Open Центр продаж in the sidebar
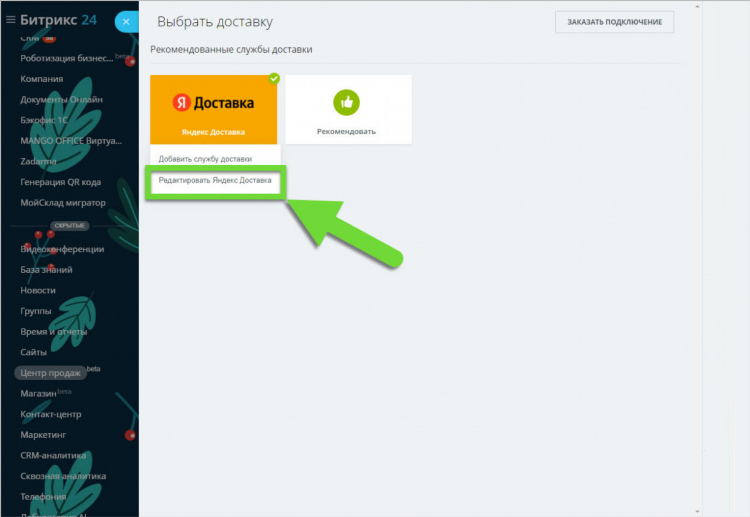 [x=50, y=373]
